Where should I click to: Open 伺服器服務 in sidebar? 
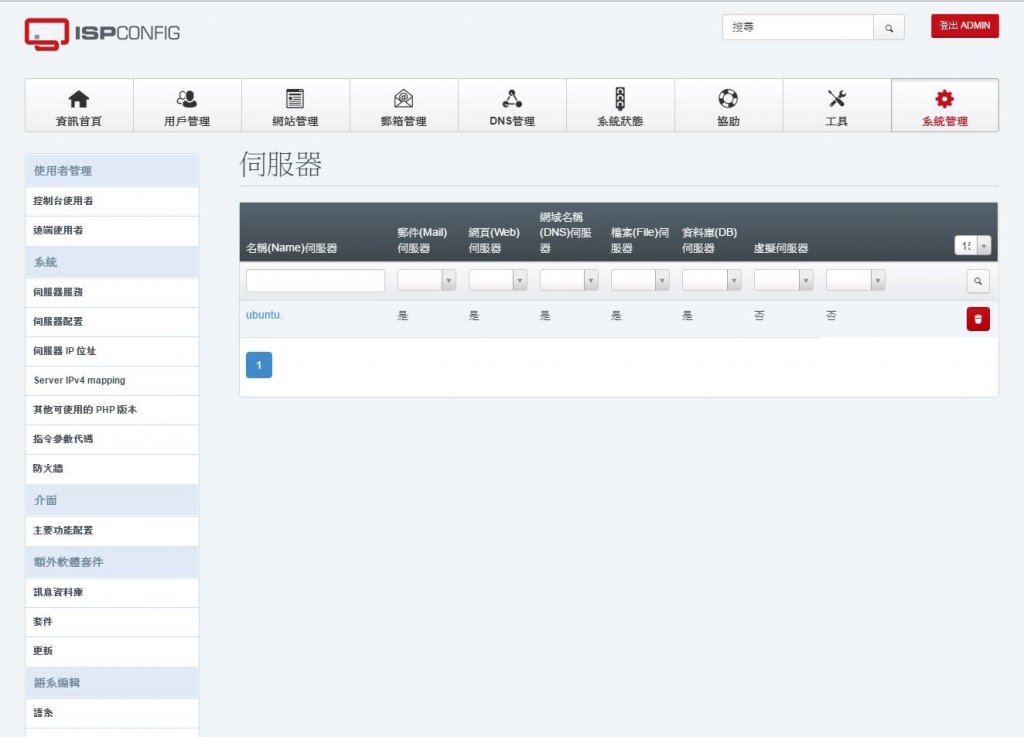112,292
